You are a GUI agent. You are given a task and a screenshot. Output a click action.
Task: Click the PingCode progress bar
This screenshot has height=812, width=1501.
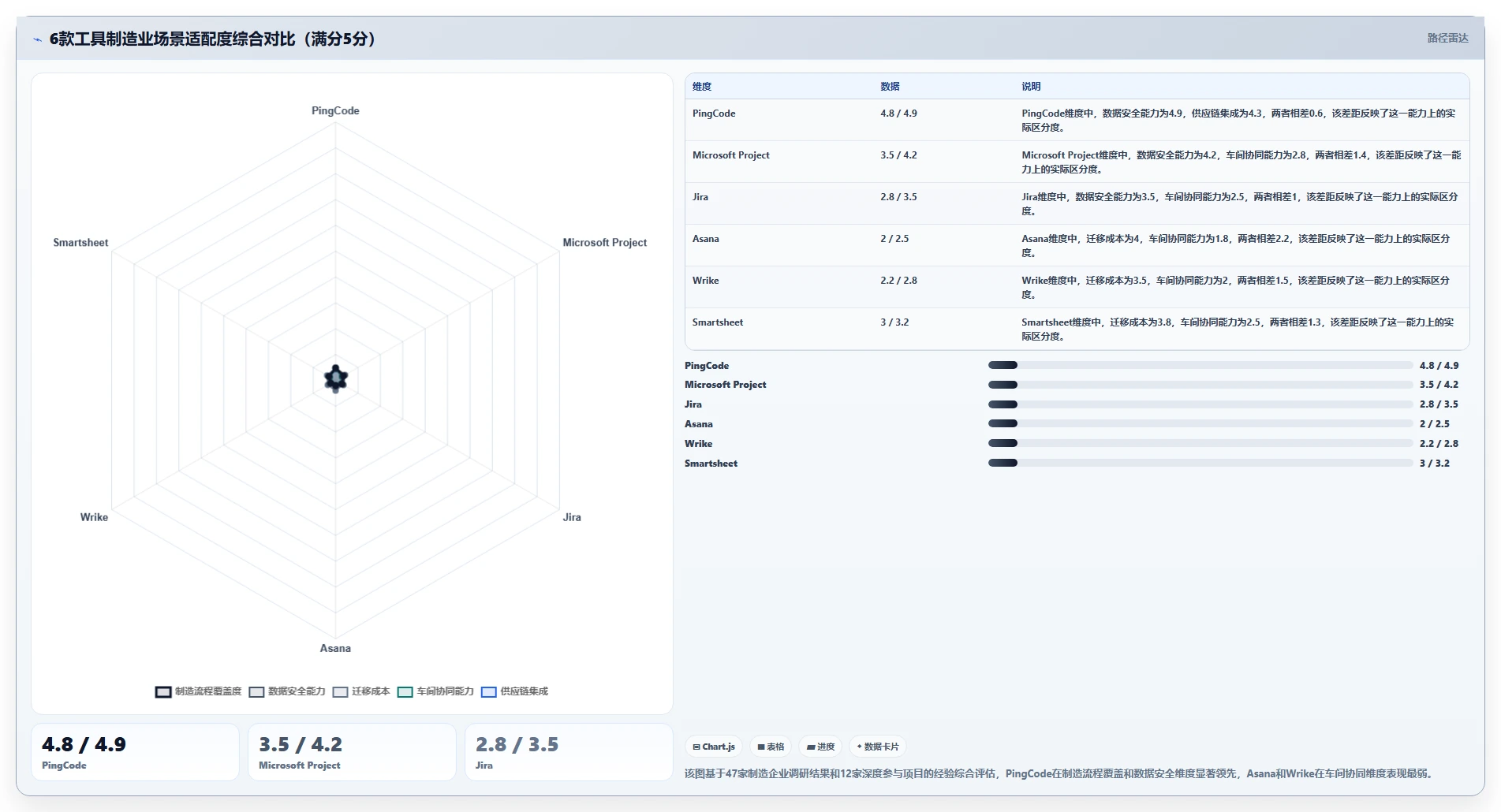coord(1200,365)
